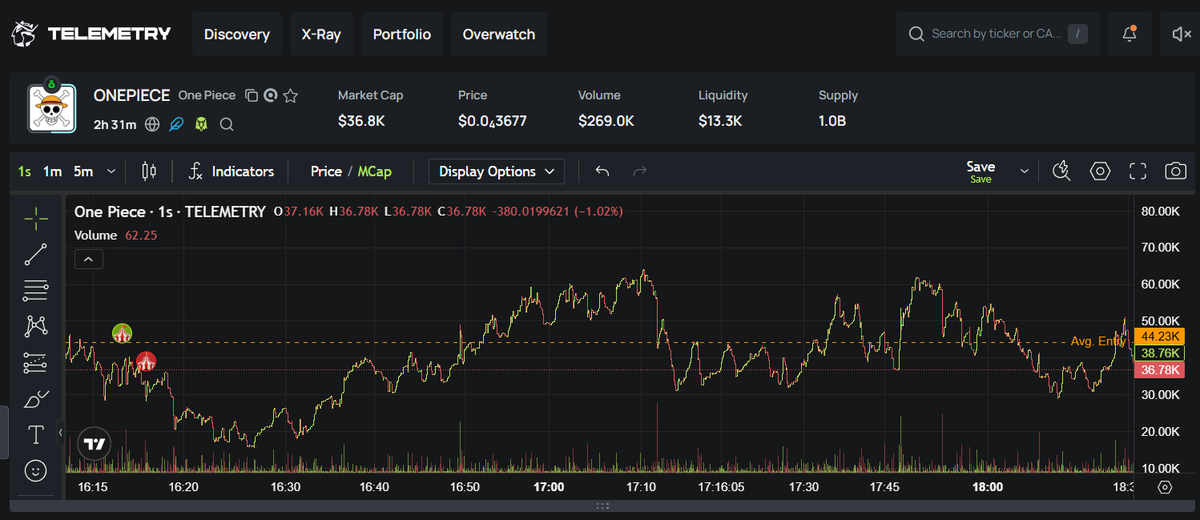Image resolution: width=1200 pixels, height=520 pixels.
Task: Click the Volume $269.0K value
Action: 606,121
